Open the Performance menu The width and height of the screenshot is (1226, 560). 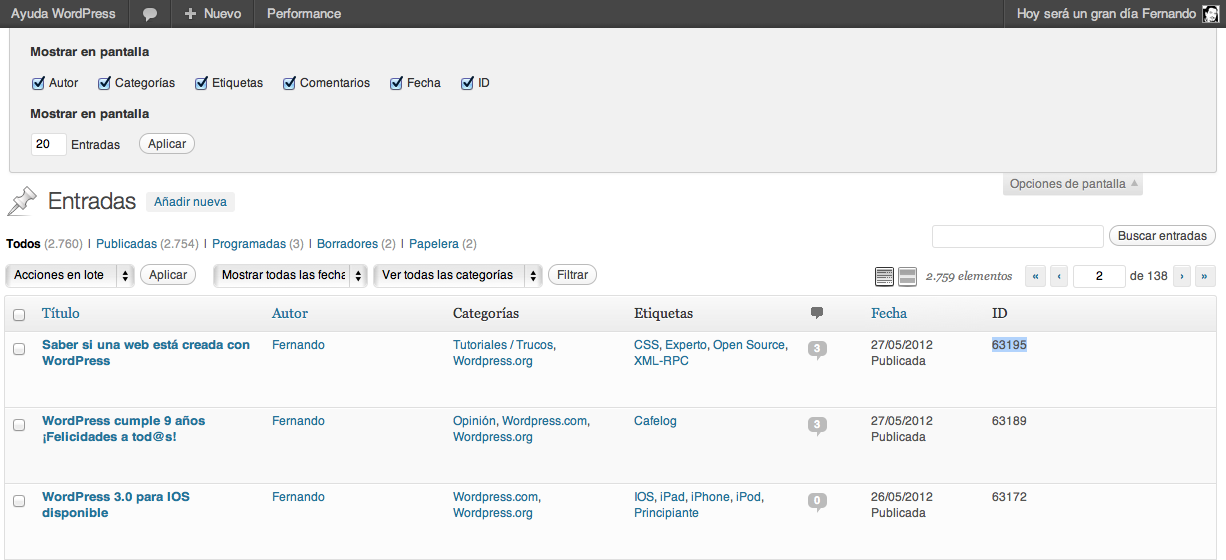(x=304, y=14)
